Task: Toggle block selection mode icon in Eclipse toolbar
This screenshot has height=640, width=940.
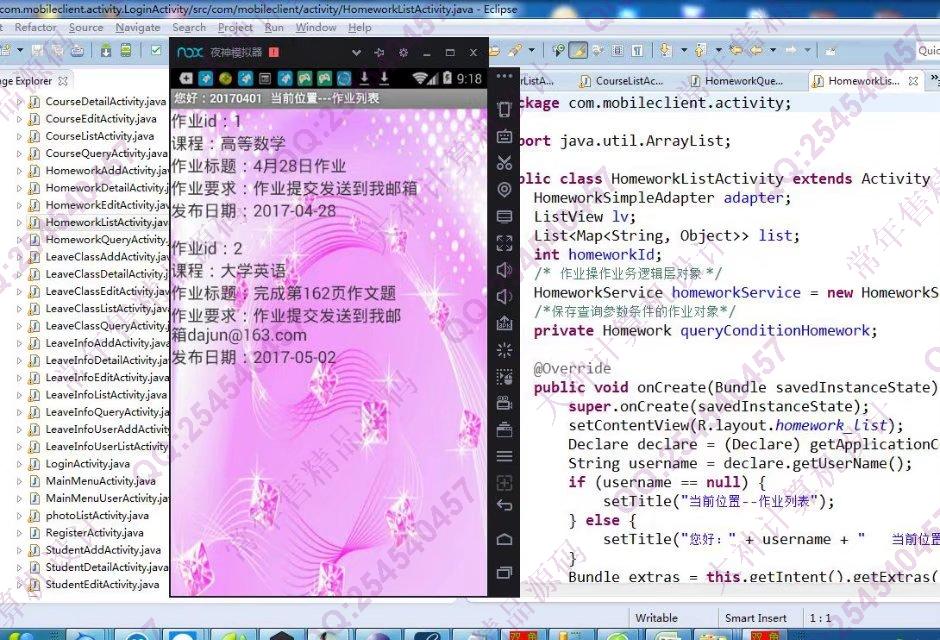Action: click(x=618, y=51)
